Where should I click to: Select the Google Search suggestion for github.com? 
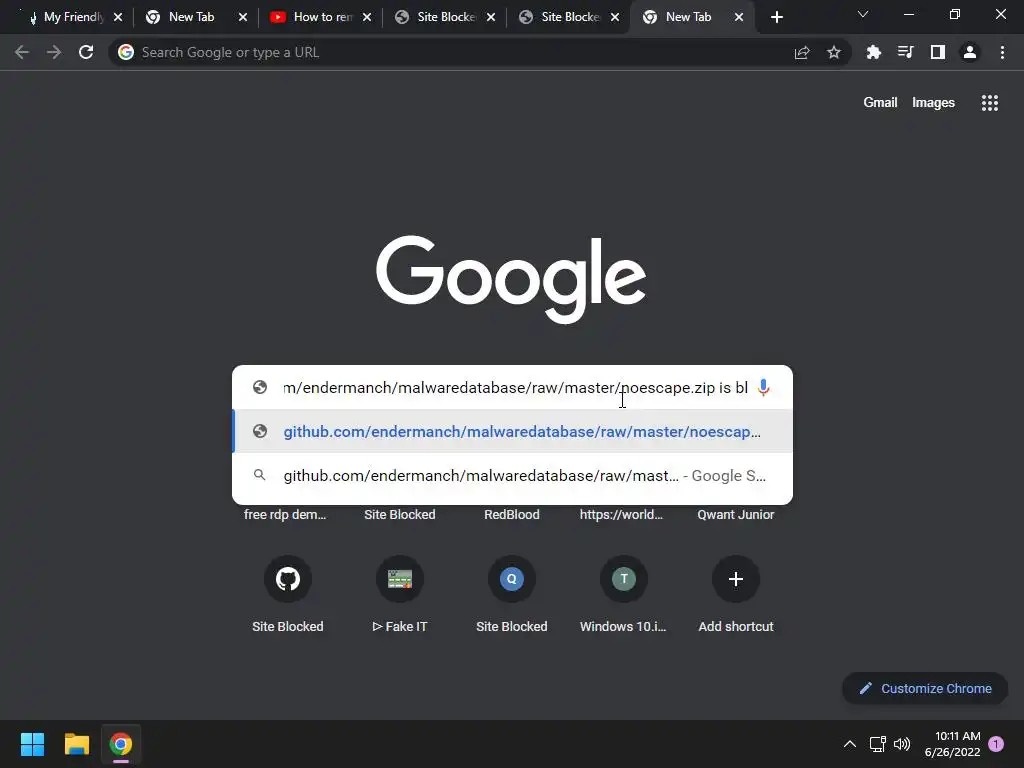tap(513, 475)
